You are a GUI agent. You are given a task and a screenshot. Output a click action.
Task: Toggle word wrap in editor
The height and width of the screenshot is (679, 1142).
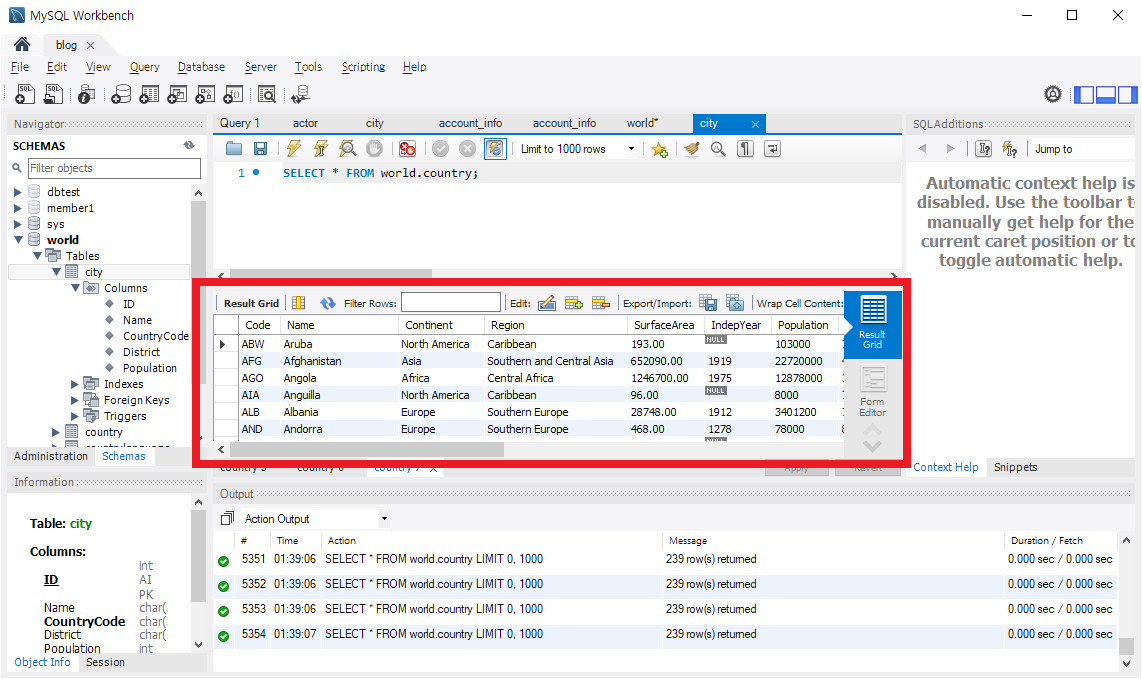[772, 149]
